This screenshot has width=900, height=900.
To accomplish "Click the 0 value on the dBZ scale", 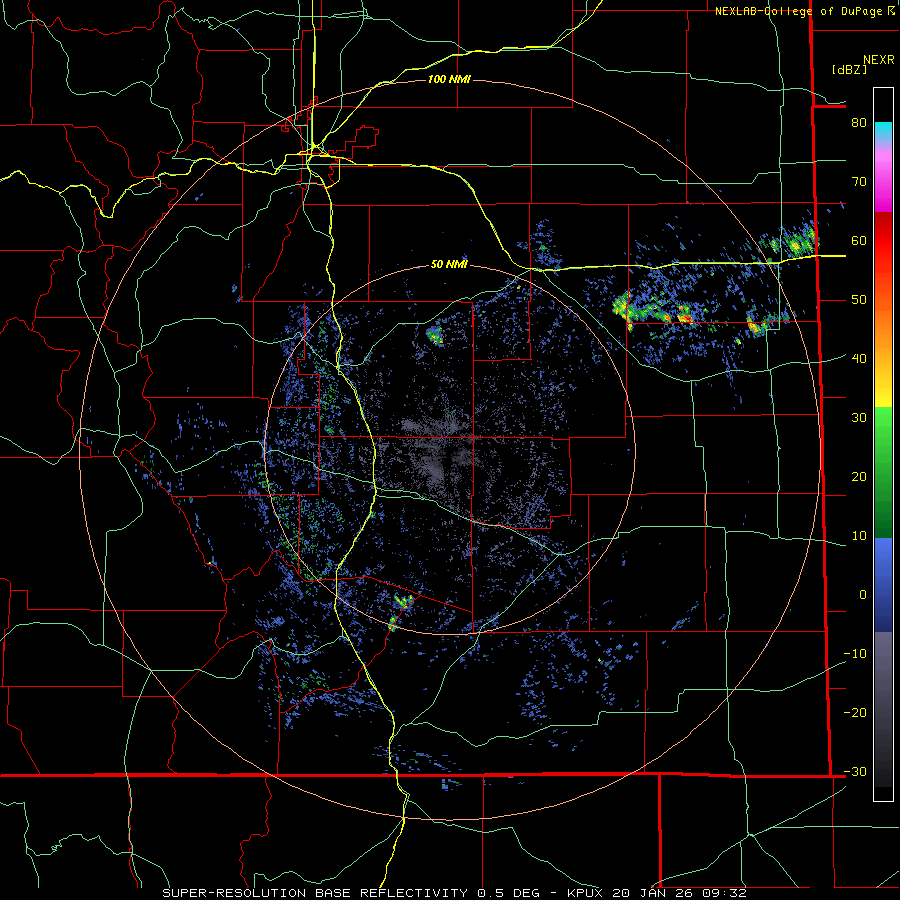I will point(863,595).
